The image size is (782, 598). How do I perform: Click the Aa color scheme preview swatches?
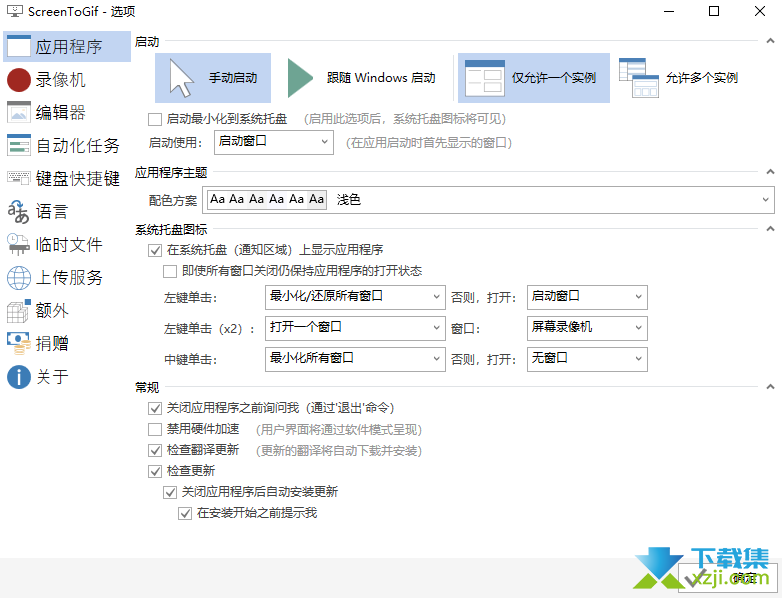[267, 199]
